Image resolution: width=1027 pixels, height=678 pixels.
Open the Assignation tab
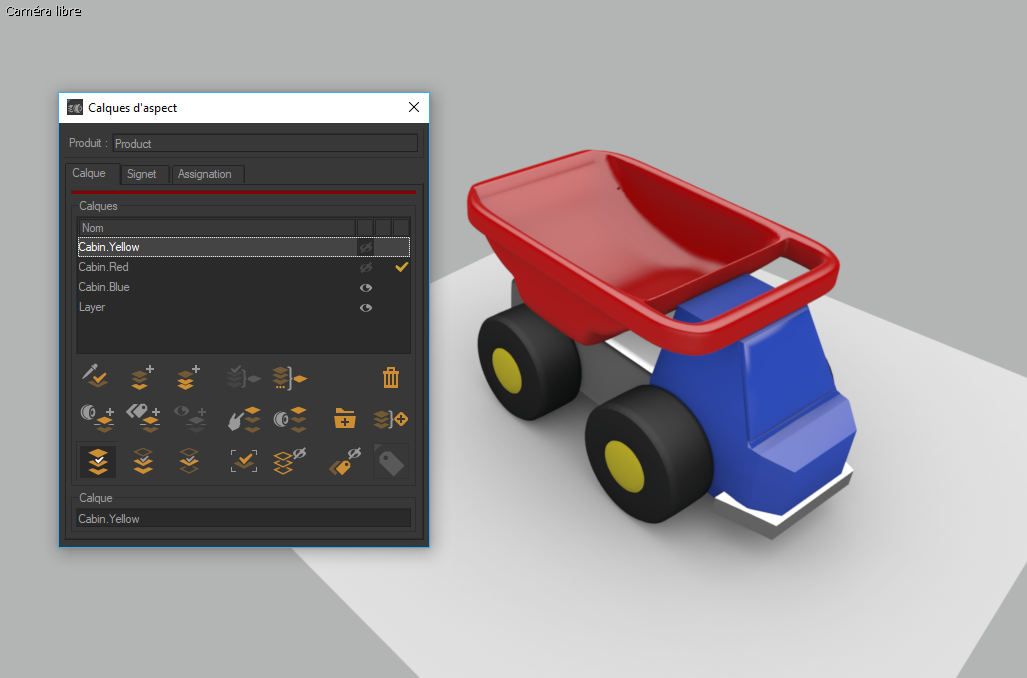[205, 174]
